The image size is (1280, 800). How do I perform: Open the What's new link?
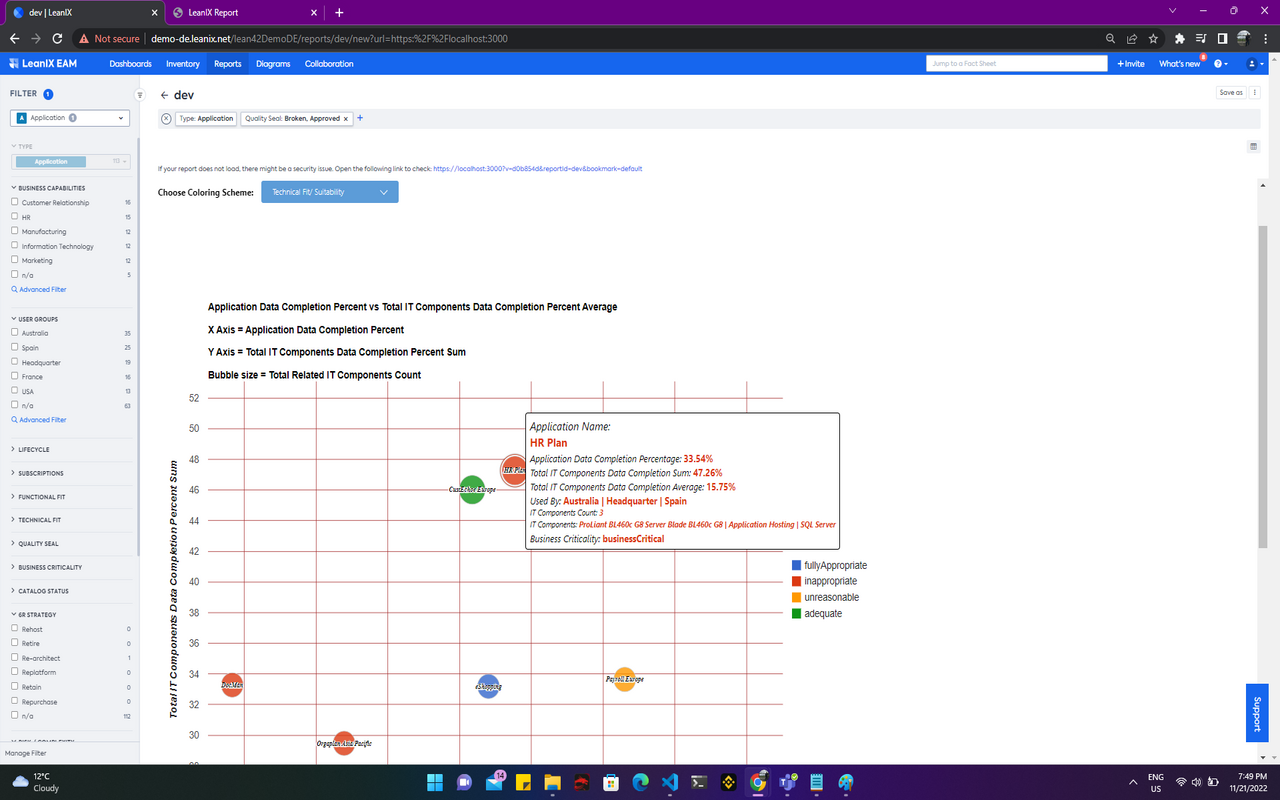[x=1179, y=64]
